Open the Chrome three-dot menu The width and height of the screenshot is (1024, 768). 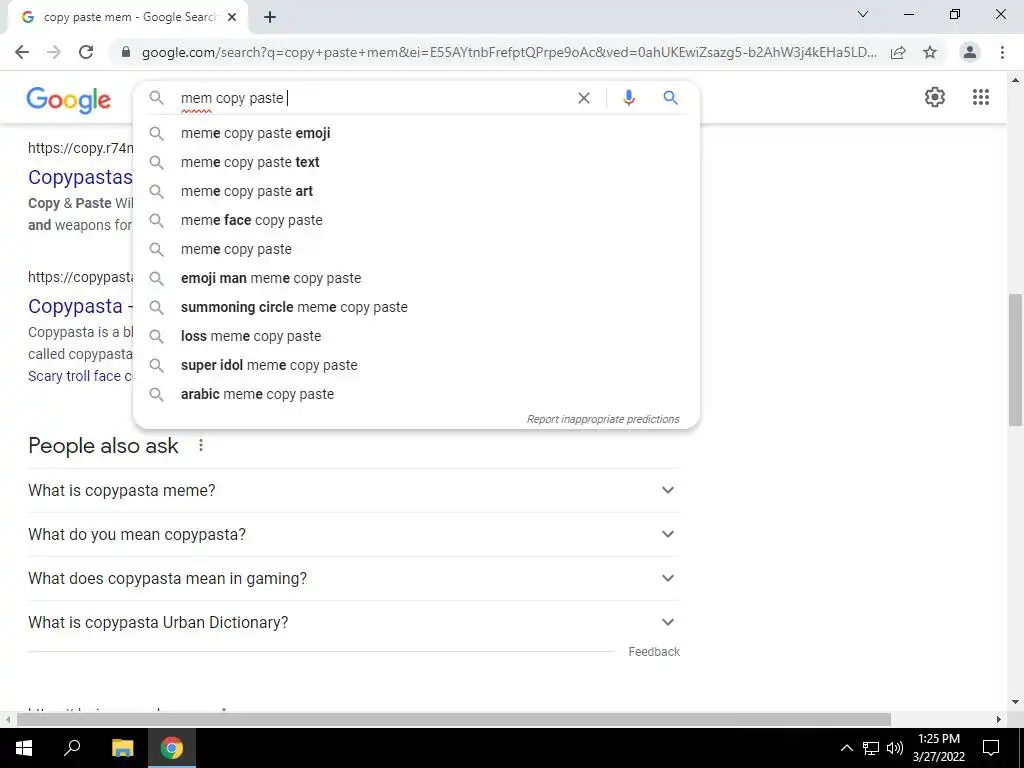click(1002, 52)
